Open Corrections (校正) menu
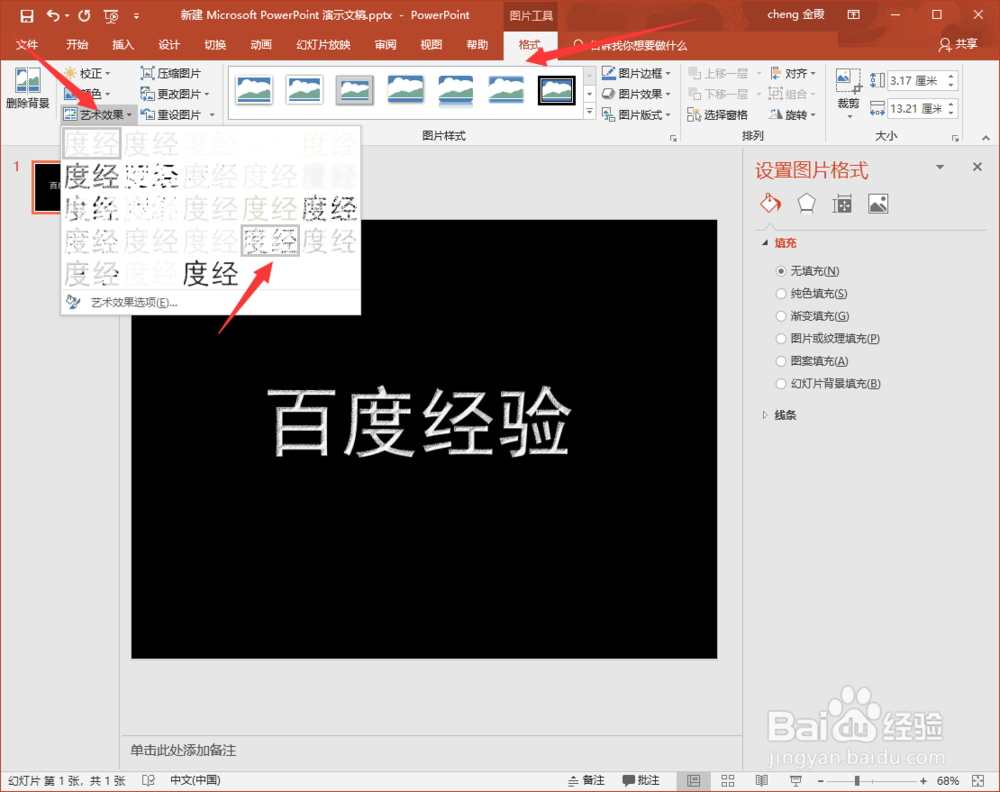1000x792 pixels. tap(88, 73)
